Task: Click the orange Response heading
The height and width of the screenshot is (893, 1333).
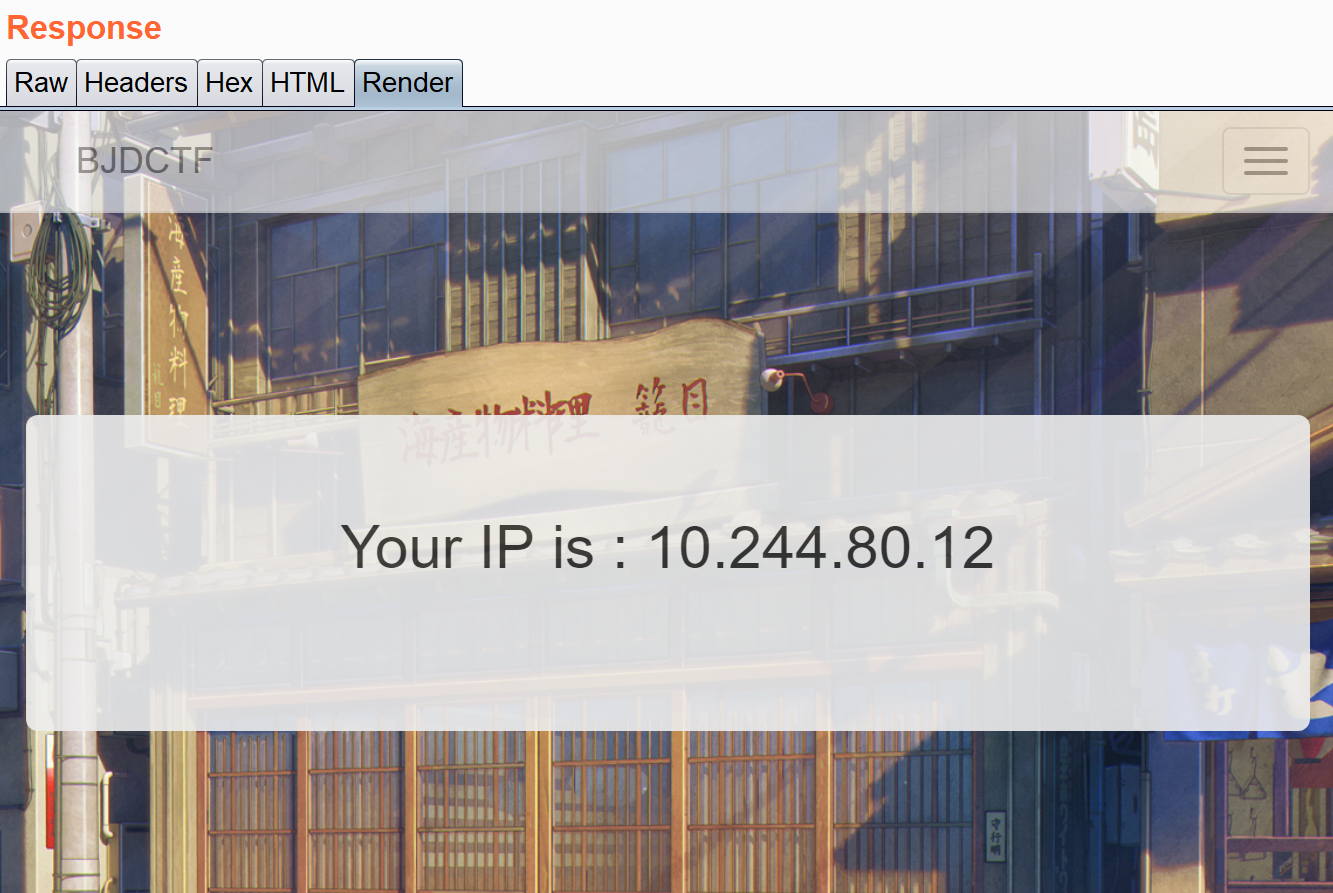Action: tap(84, 28)
